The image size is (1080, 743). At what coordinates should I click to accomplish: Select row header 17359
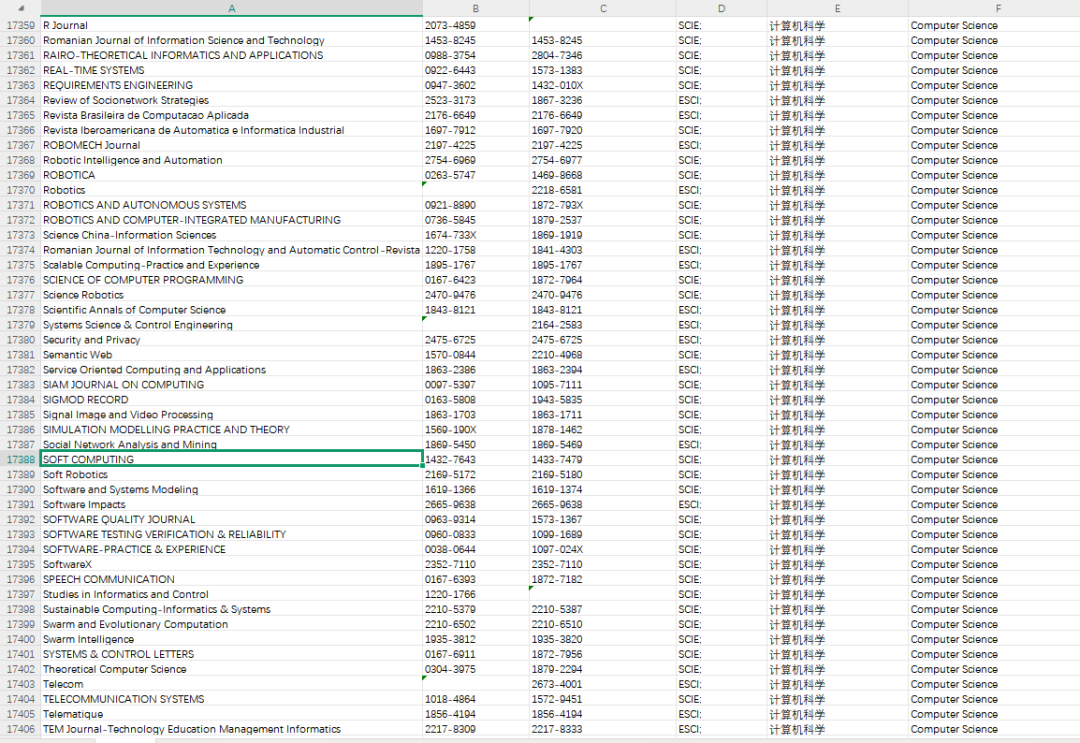tap(20, 25)
